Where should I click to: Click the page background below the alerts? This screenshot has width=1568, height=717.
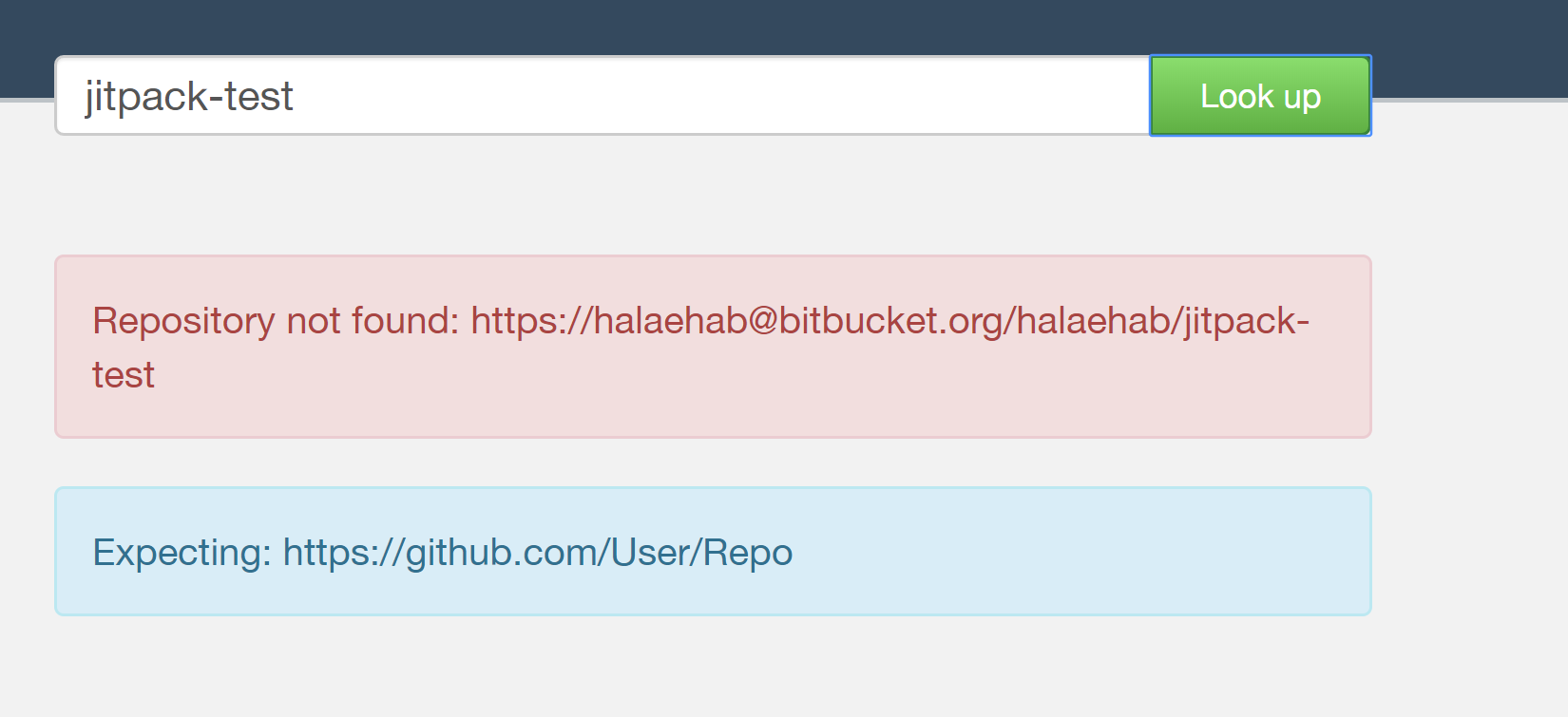point(713,665)
